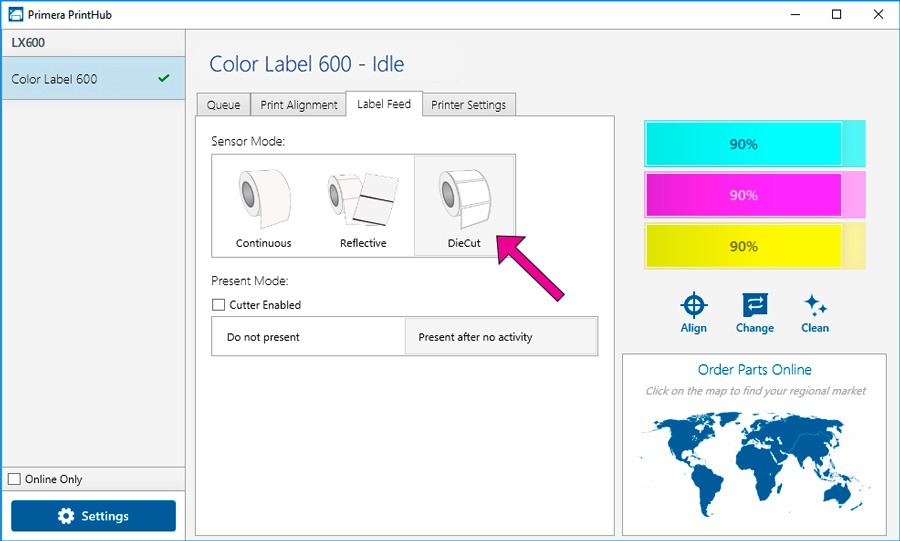Click the world map to order parts
The width and height of the screenshot is (900, 541).
click(754, 462)
